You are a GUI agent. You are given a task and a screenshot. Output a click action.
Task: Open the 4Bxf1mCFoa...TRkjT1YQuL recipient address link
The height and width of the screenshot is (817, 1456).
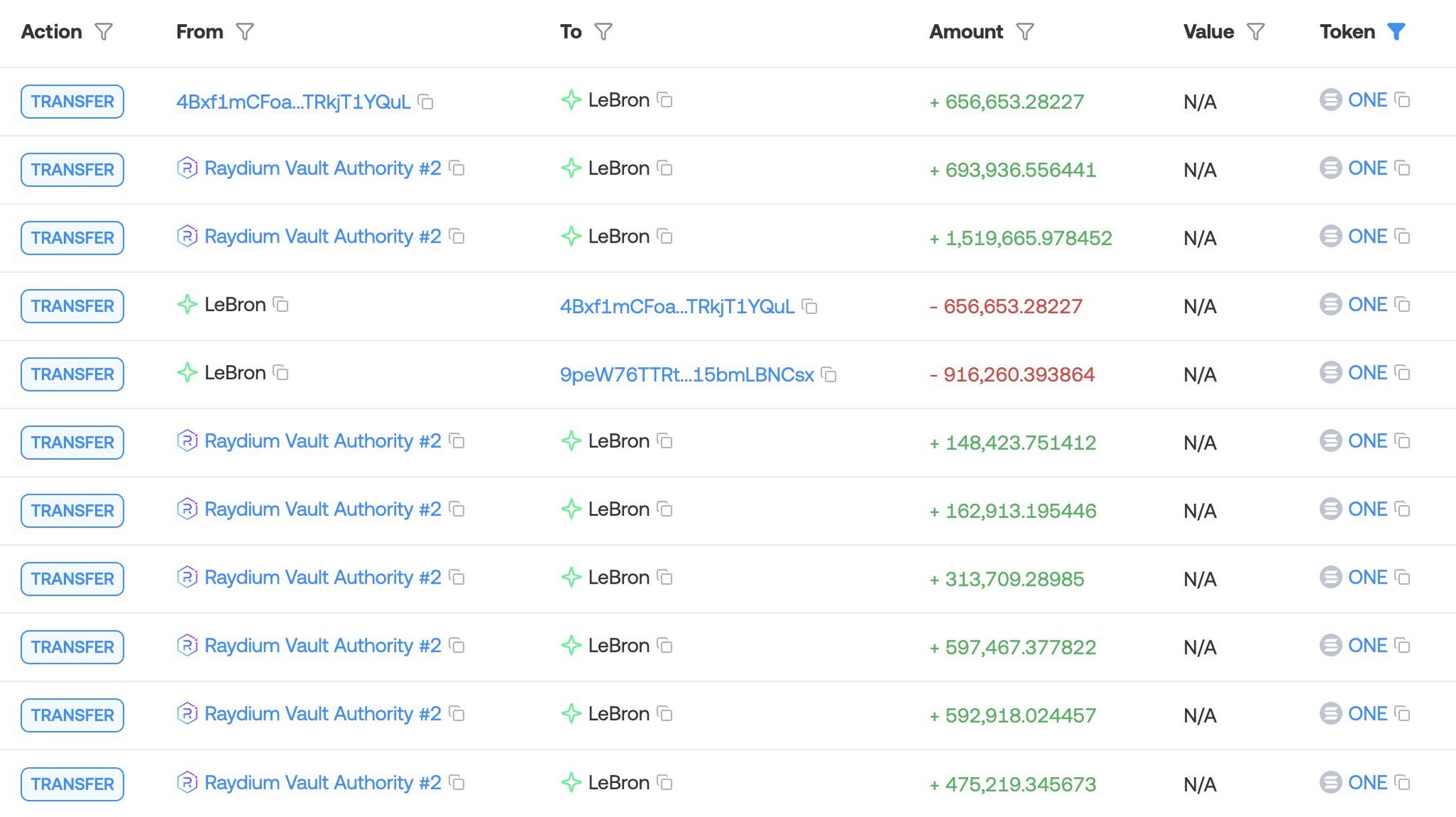(x=676, y=307)
